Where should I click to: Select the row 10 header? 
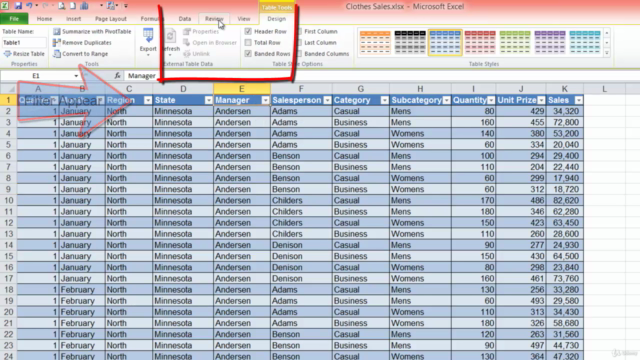8,200
